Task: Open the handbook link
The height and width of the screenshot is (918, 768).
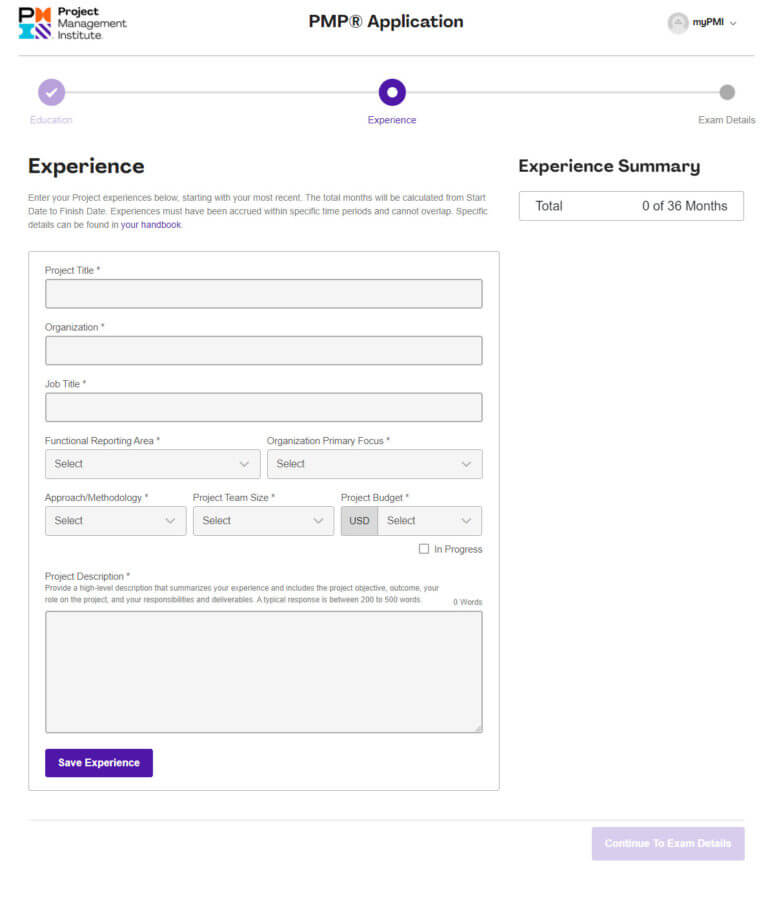Action: [x=151, y=225]
